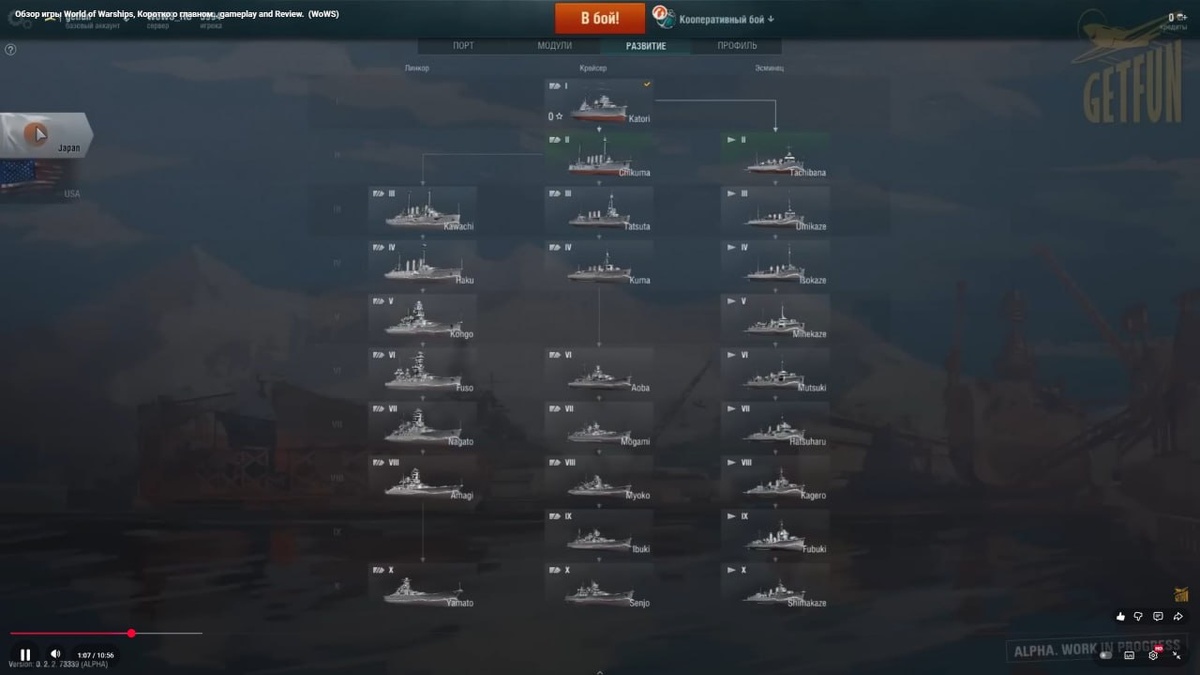Select the Japan nation flag
1200x675 pixels.
pyautogui.click(x=46, y=135)
